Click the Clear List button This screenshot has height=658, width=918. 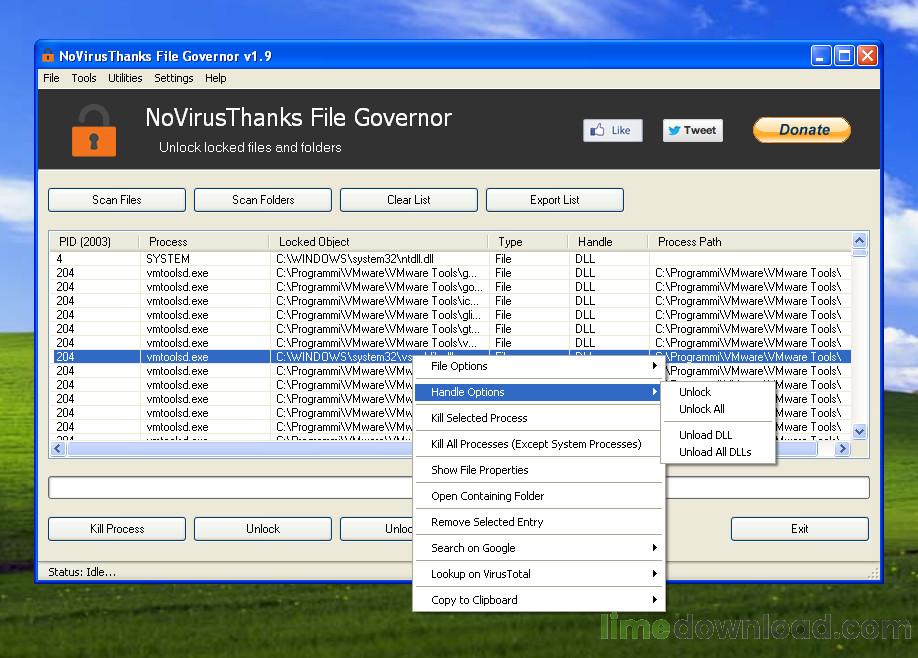pos(409,200)
